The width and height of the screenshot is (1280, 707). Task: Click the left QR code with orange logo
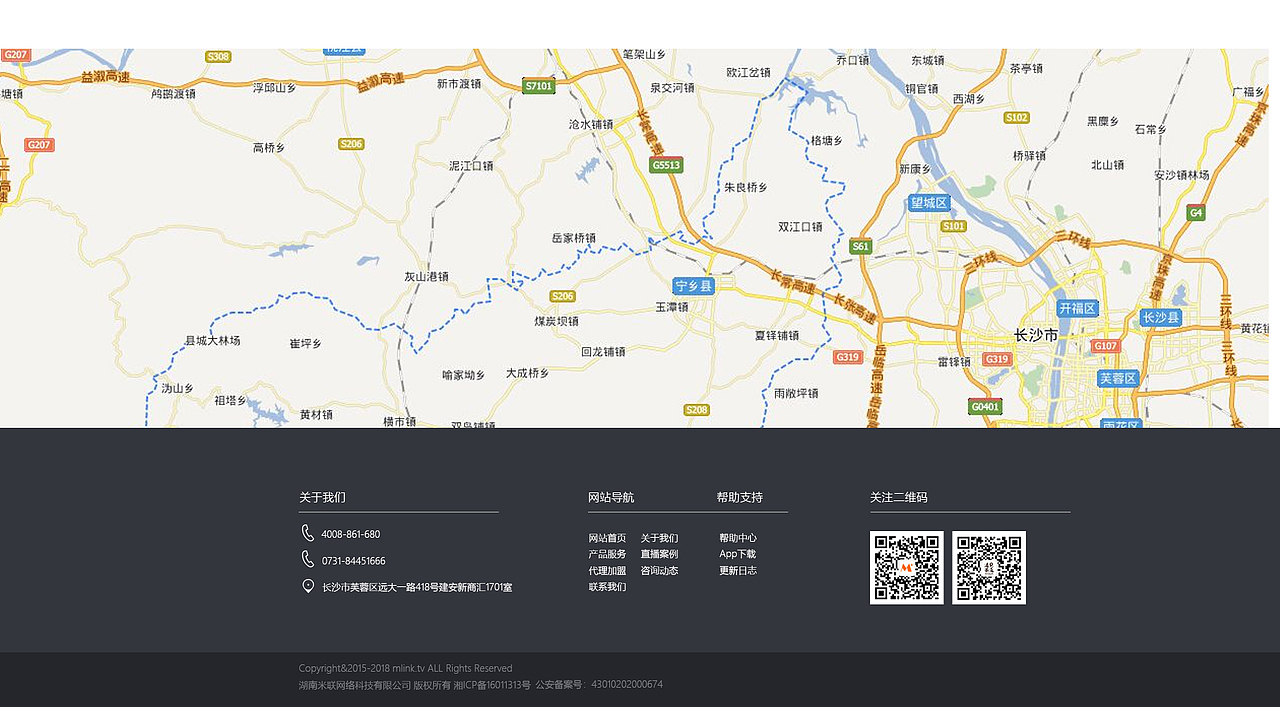tap(907, 568)
